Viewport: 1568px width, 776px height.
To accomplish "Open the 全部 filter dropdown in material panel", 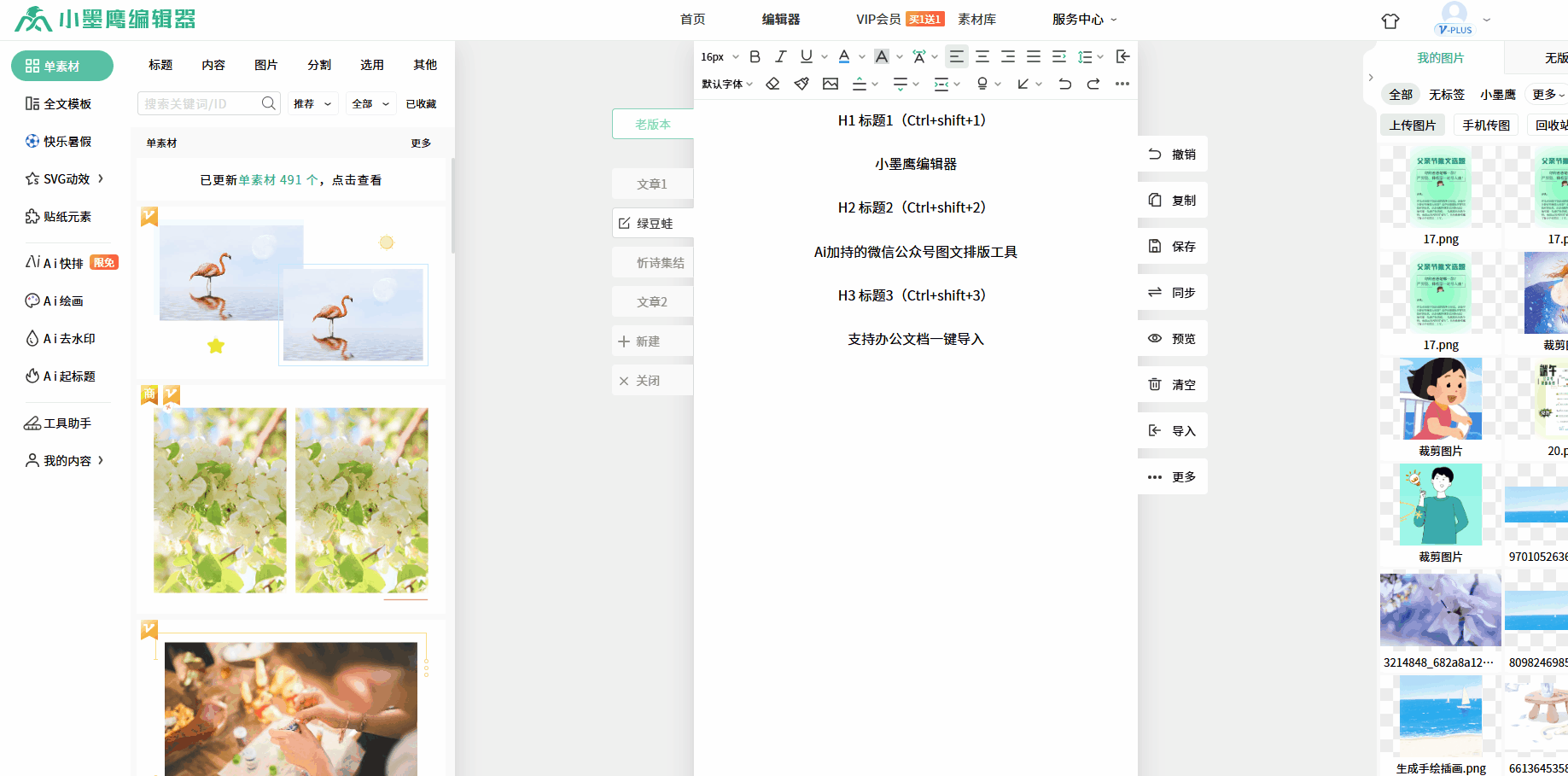I will pyautogui.click(x=371, y=103).
